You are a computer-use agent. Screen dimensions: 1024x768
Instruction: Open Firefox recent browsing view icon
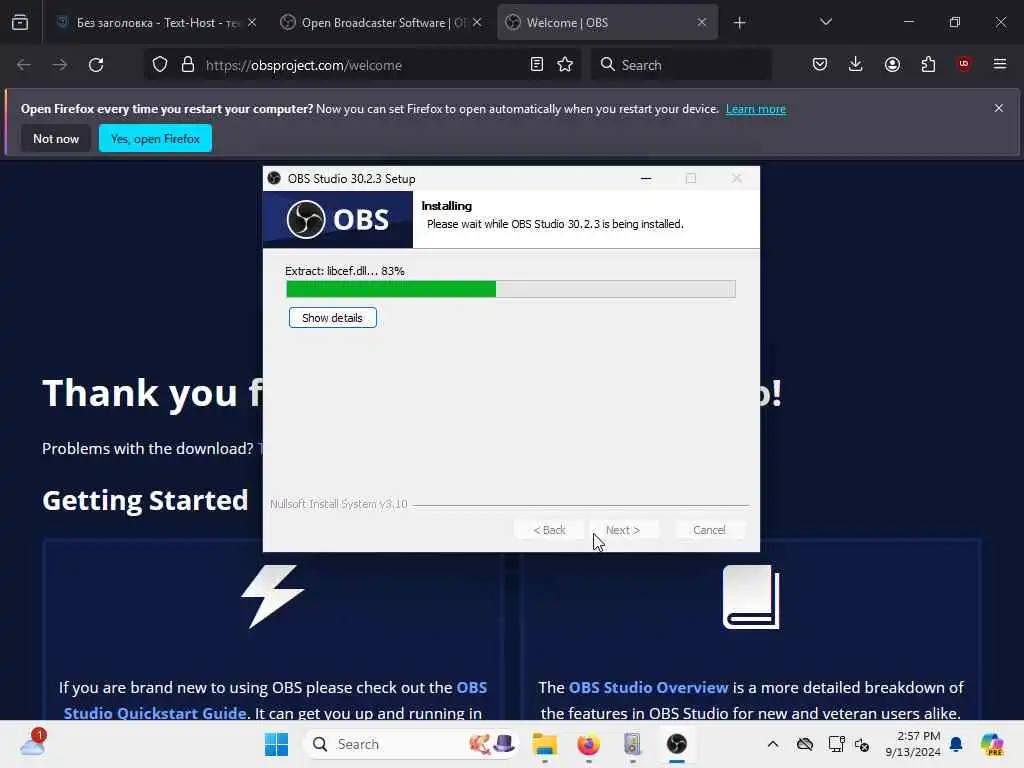pos(20,23)
